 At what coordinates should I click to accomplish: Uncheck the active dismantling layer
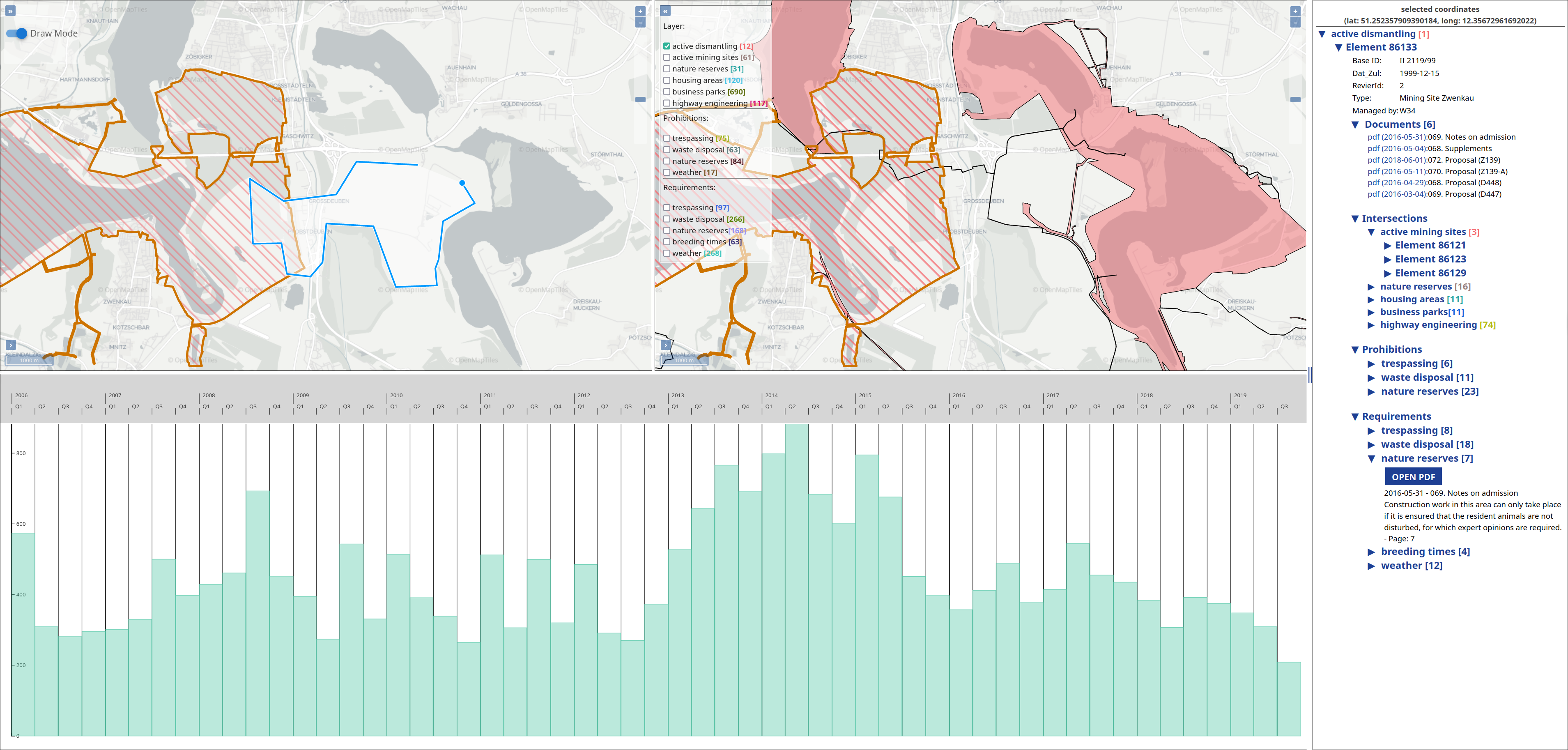click(667, 46)
